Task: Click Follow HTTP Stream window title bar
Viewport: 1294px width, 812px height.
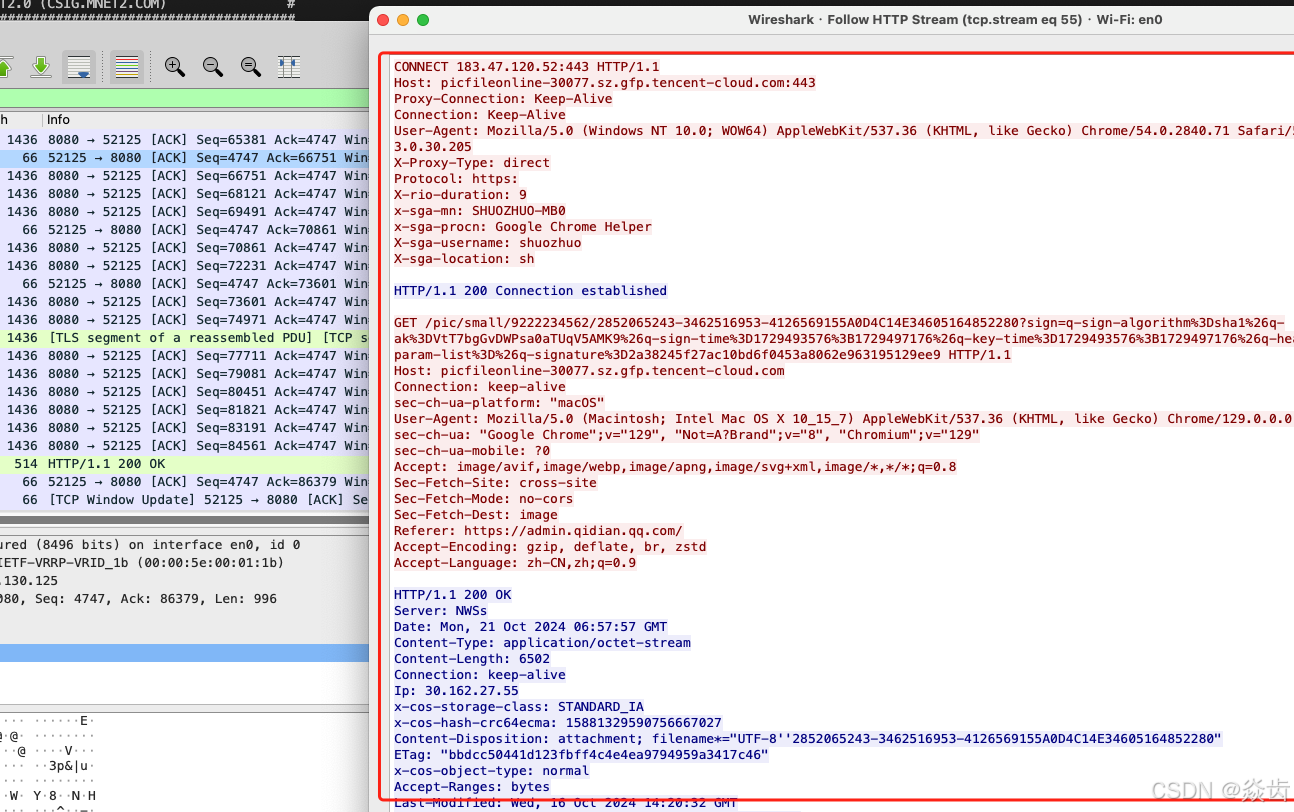Action: [832, 20]
